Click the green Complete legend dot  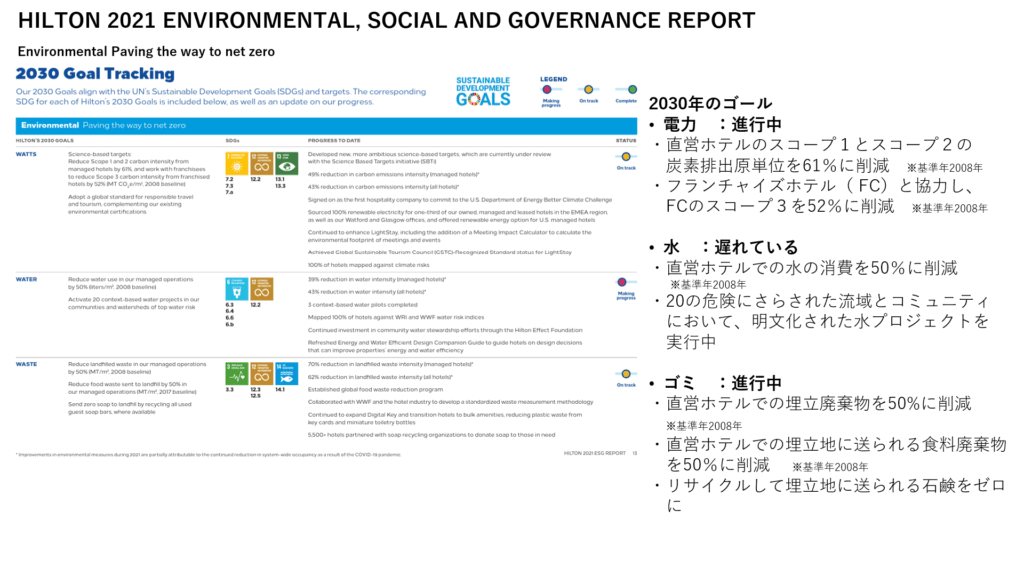[x=632, y=90]
